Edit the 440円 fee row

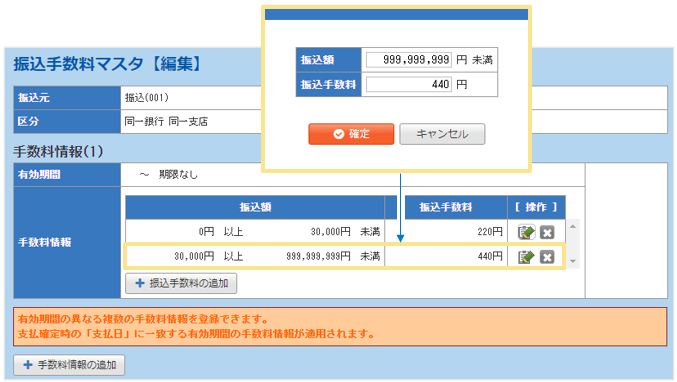tap(526, 257)
